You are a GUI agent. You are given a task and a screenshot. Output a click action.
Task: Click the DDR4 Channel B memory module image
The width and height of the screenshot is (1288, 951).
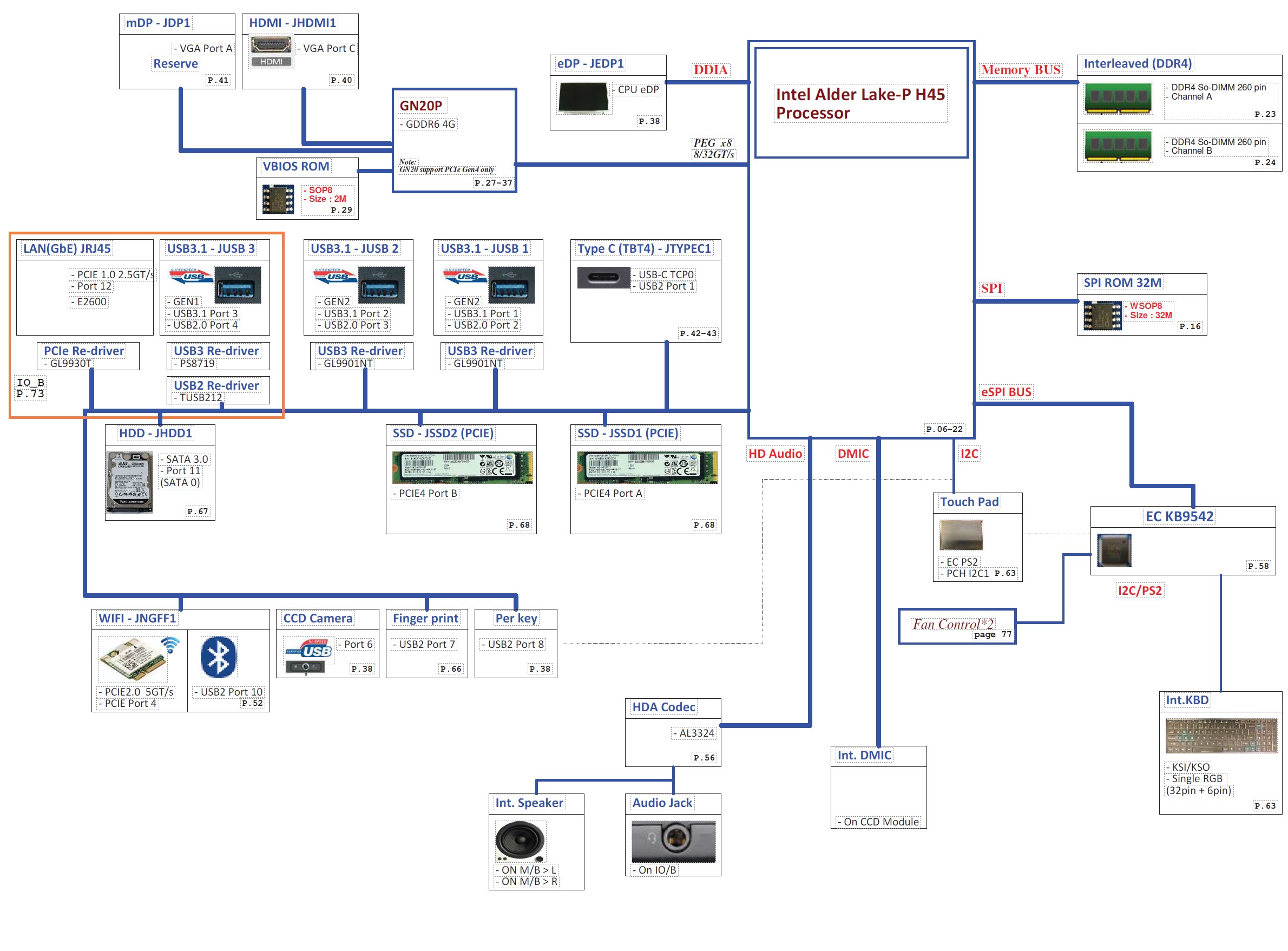point(1118,146)
